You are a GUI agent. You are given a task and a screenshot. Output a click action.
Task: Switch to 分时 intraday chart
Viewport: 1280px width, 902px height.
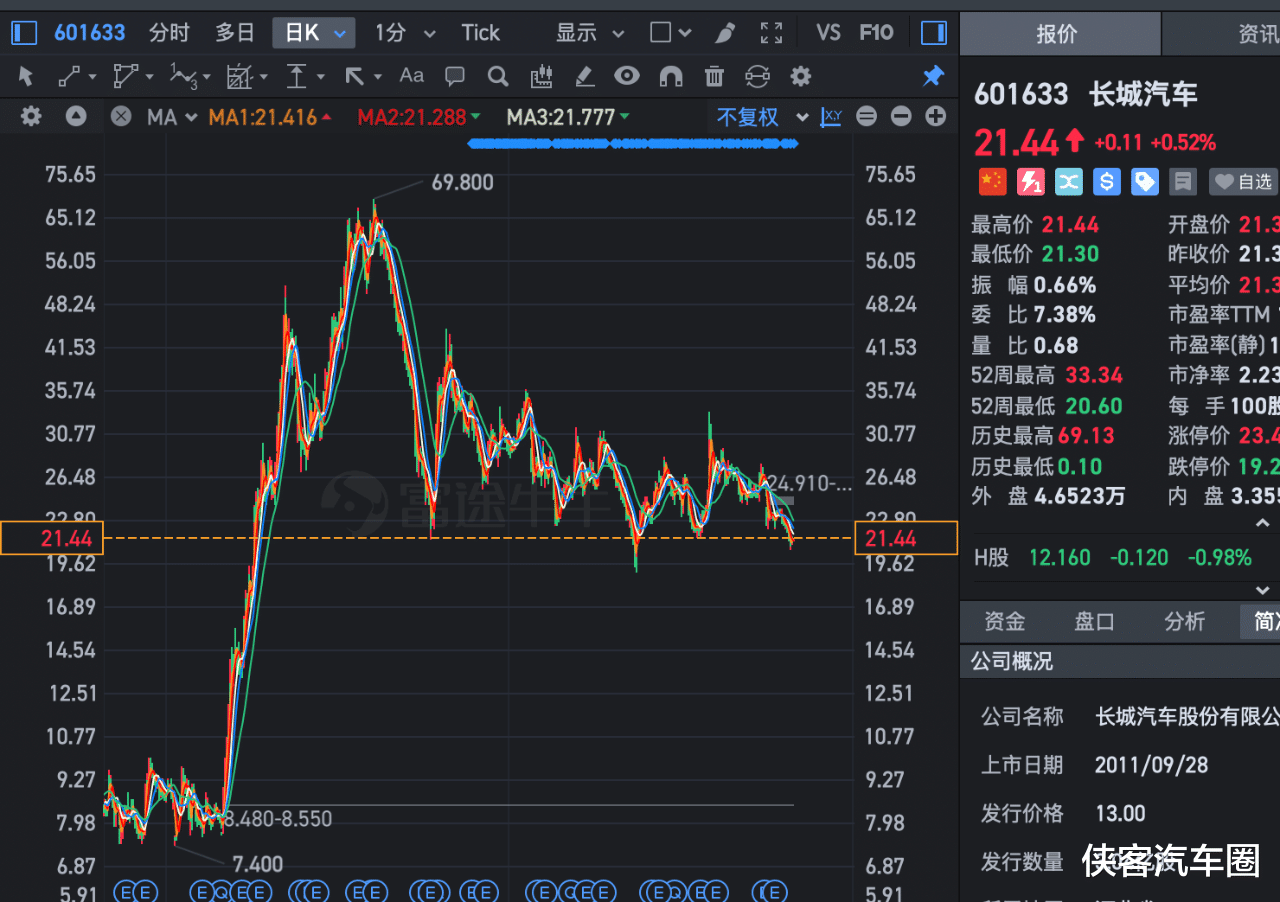click(x=169, y=33)
